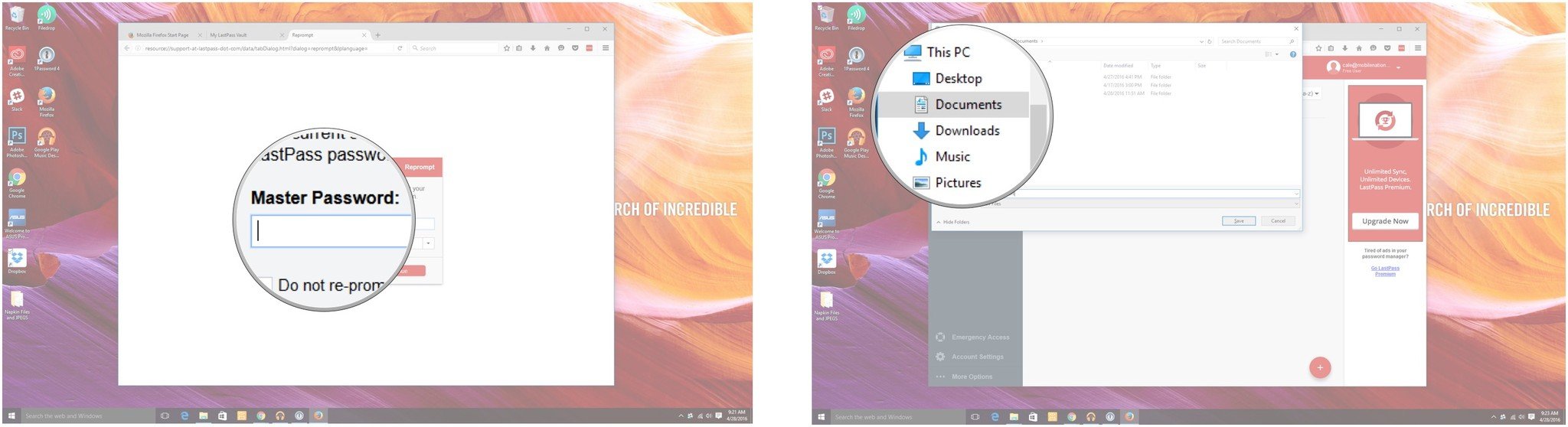Open Dropbox shortcut on left screenshot desktop
Image resolution: width=1568 pixels, height=427 pixels.
[17, 262]
